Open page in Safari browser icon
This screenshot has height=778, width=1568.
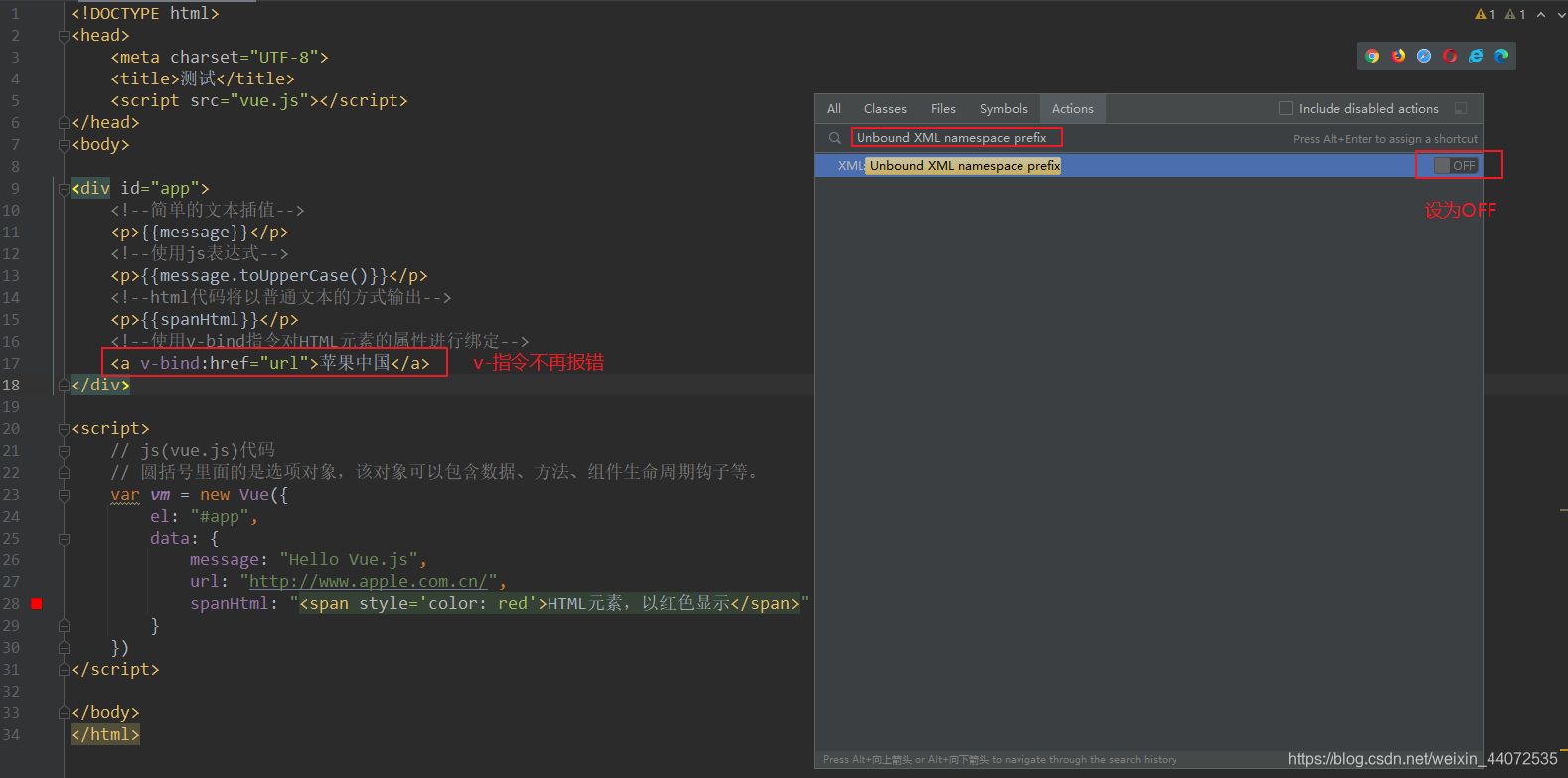point(1424,56)
